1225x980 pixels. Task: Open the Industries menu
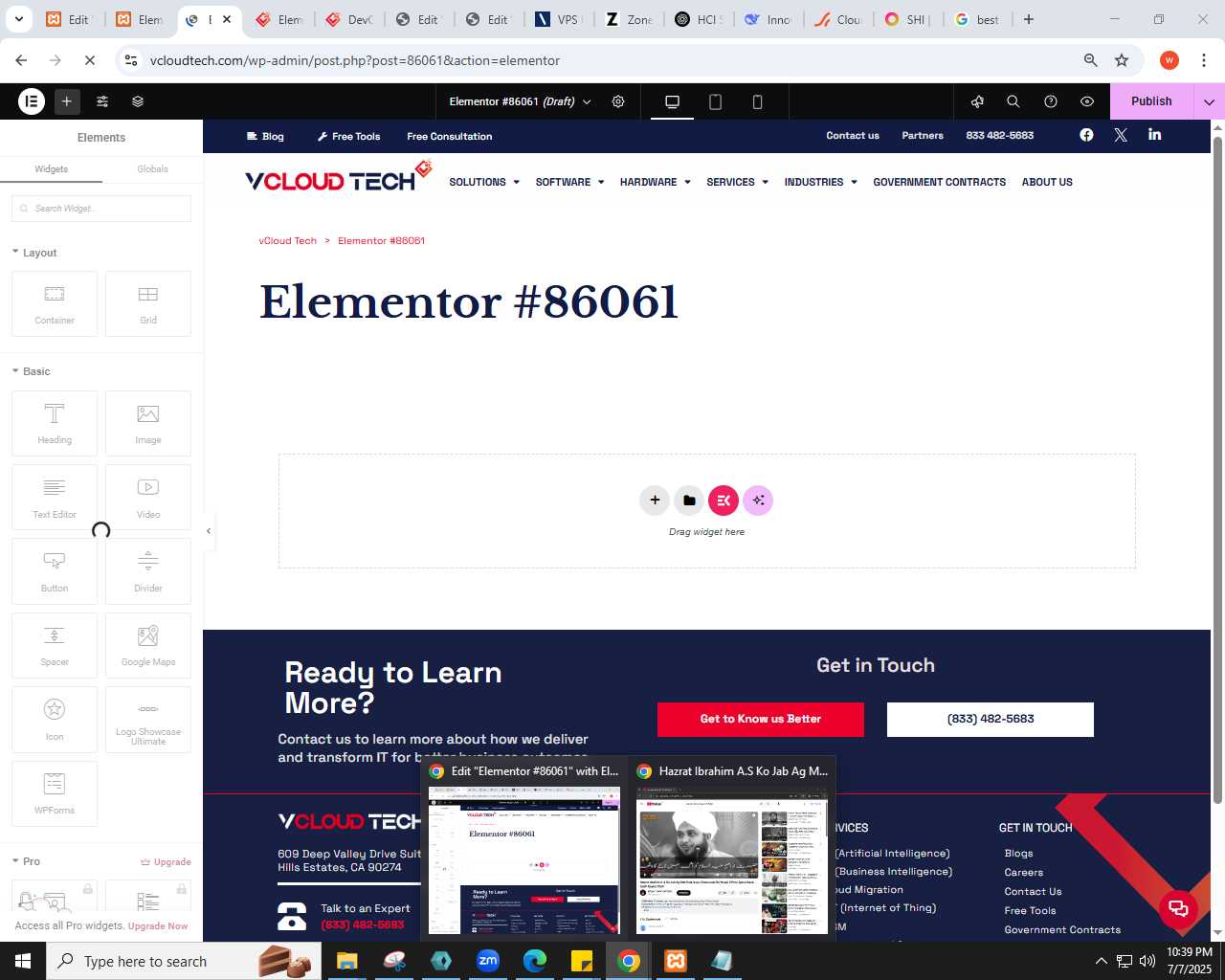[x=821, y=182]
